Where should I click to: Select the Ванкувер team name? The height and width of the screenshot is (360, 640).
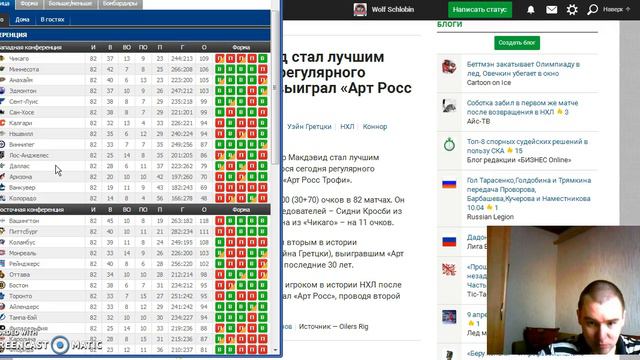[22, 187]
